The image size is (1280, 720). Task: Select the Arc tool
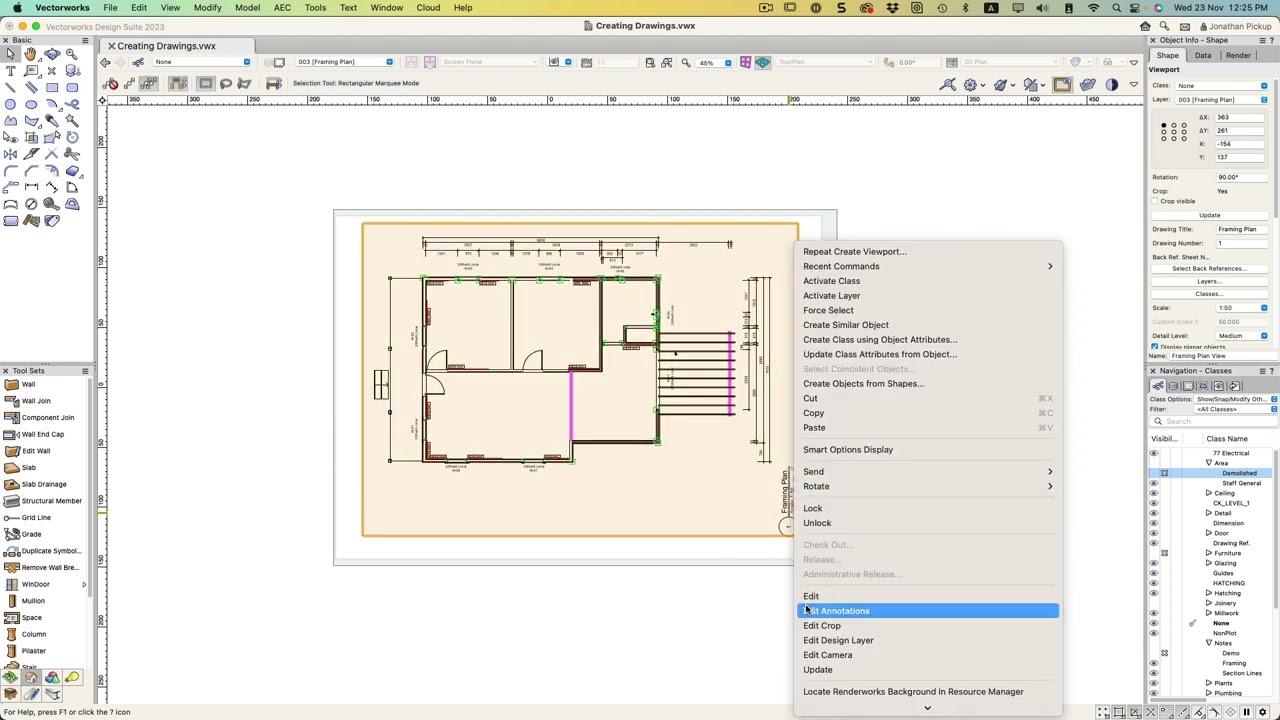click(x=52, y=104)
